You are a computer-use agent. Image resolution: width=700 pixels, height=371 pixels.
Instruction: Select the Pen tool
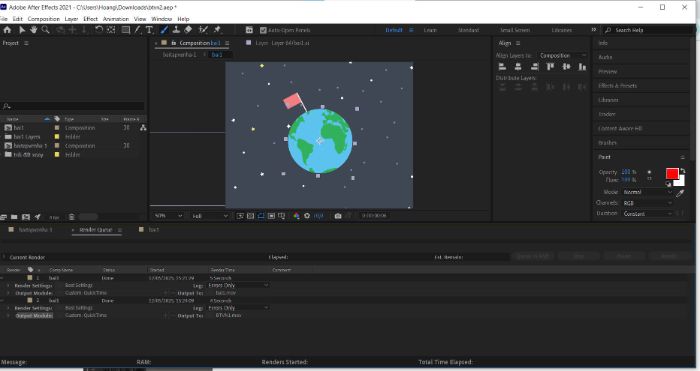coord(138,30)
